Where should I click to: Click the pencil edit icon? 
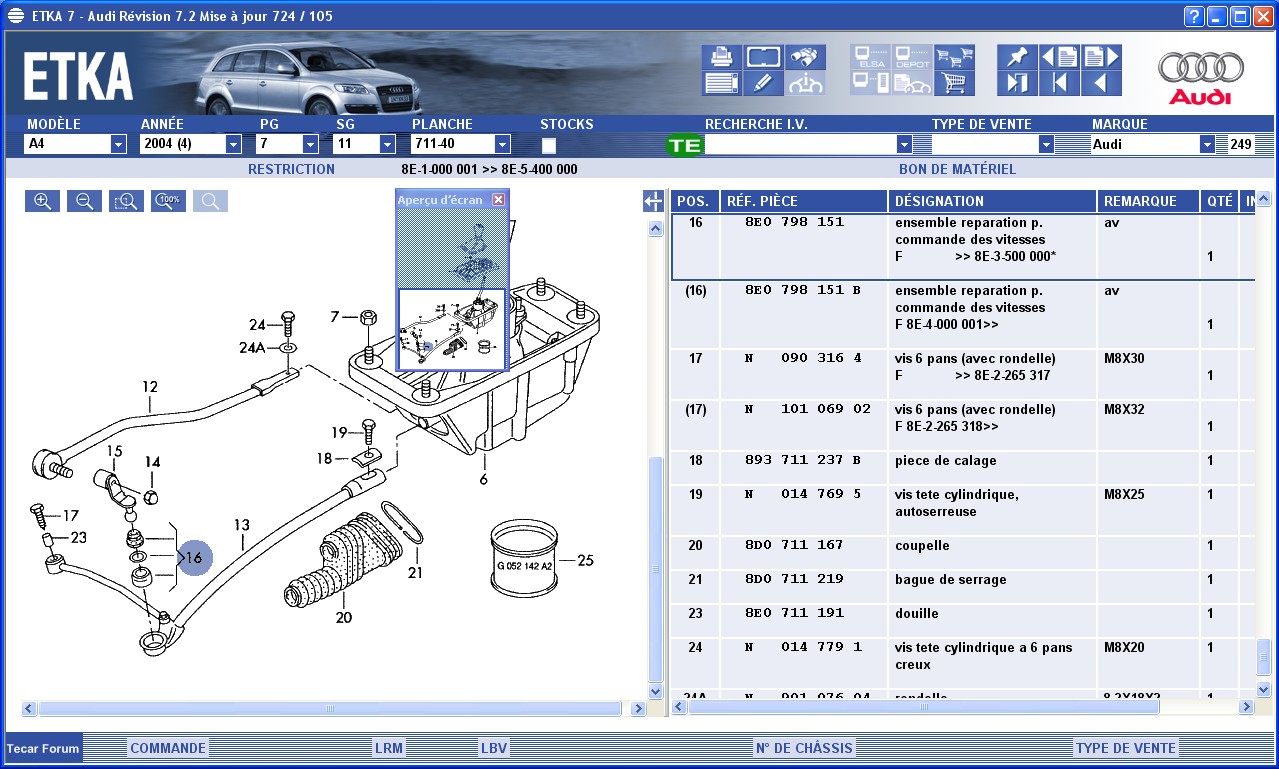tap(763, 83)
